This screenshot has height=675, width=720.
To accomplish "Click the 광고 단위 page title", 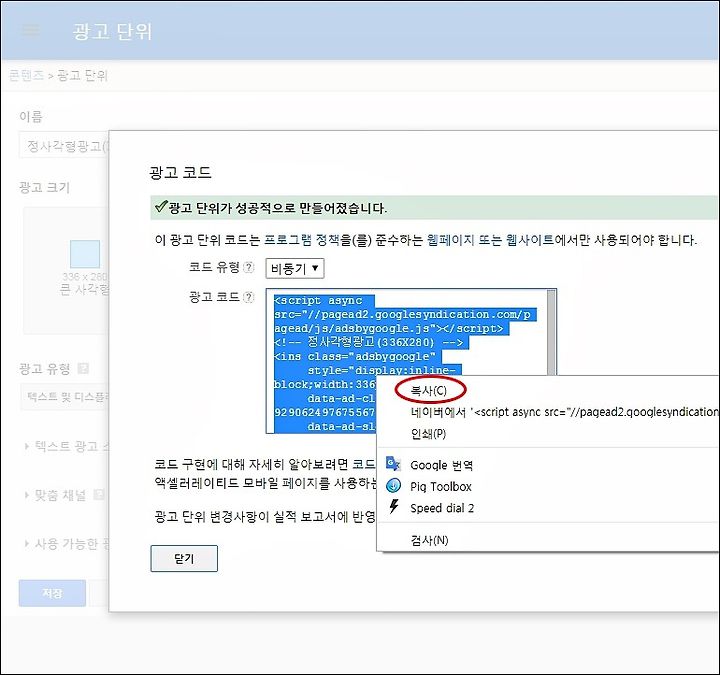I will (x=112, y=31).
